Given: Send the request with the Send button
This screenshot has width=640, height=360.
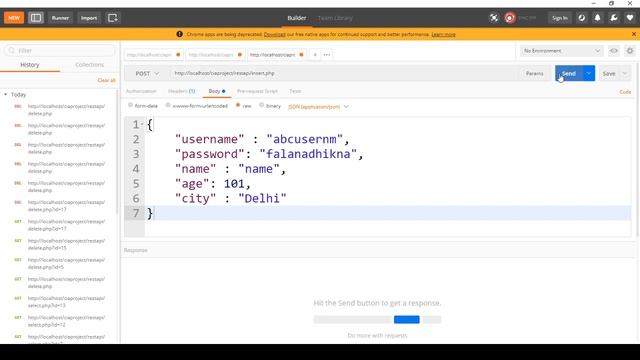Looking at the screenshot, I should 569,73.
